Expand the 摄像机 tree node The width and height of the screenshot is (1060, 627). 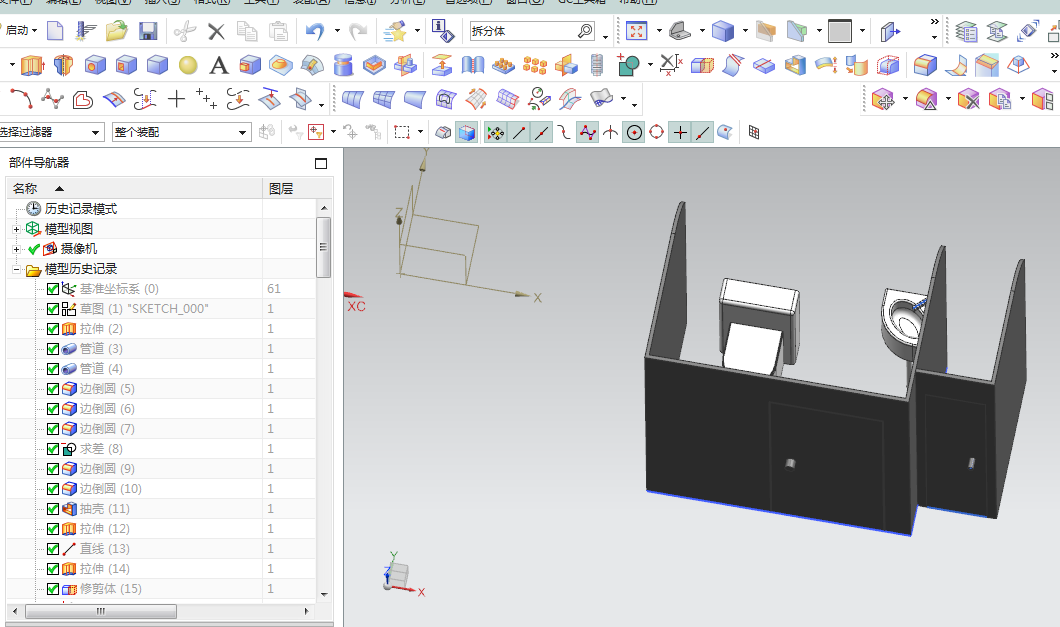click(x=16, y=250)
